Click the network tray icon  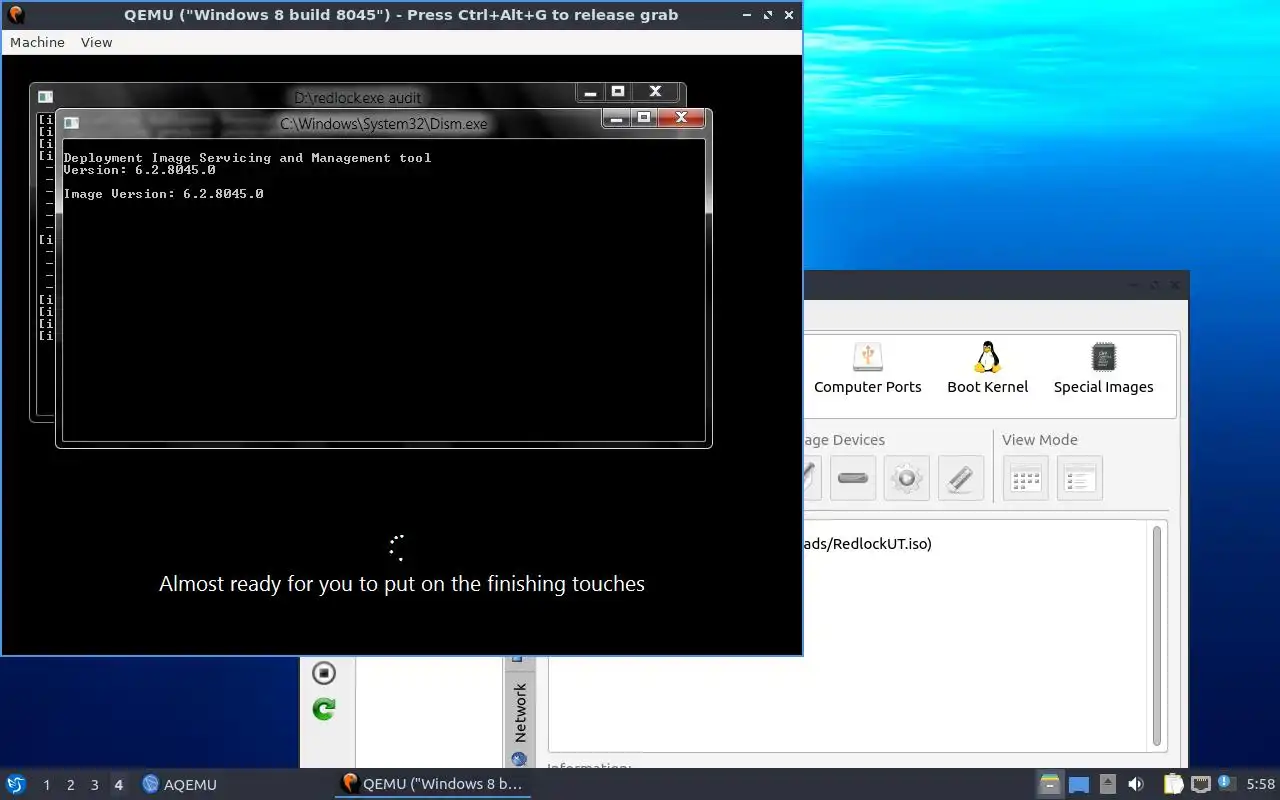pos(1201,784)
